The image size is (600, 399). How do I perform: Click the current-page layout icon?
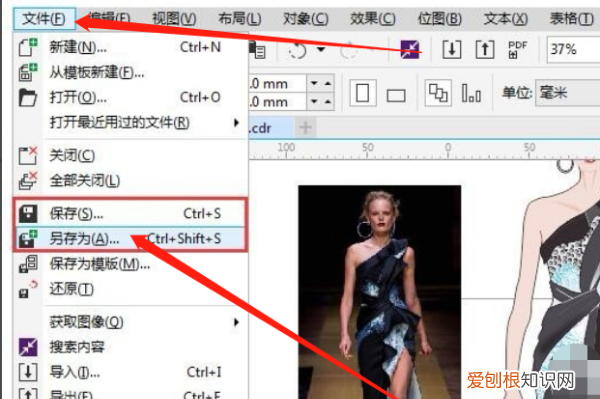click(x=471, y=93)
